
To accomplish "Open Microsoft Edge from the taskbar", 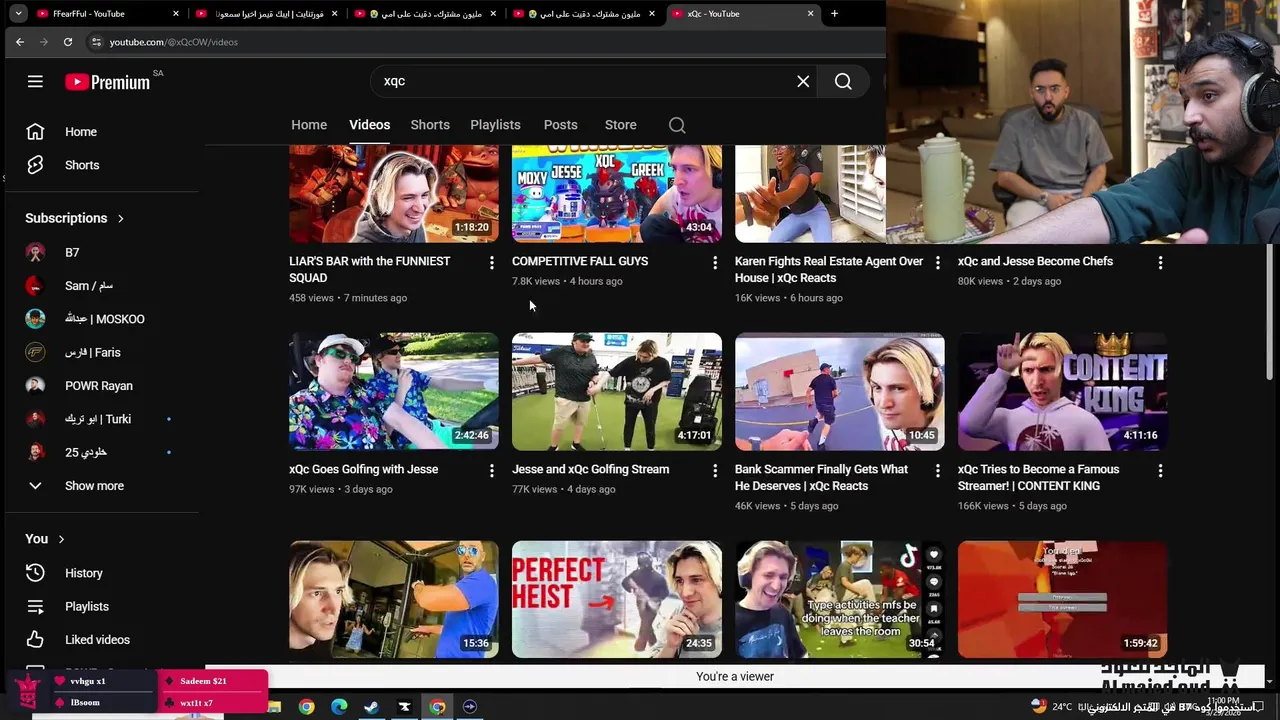I will (x=339, y=707).
